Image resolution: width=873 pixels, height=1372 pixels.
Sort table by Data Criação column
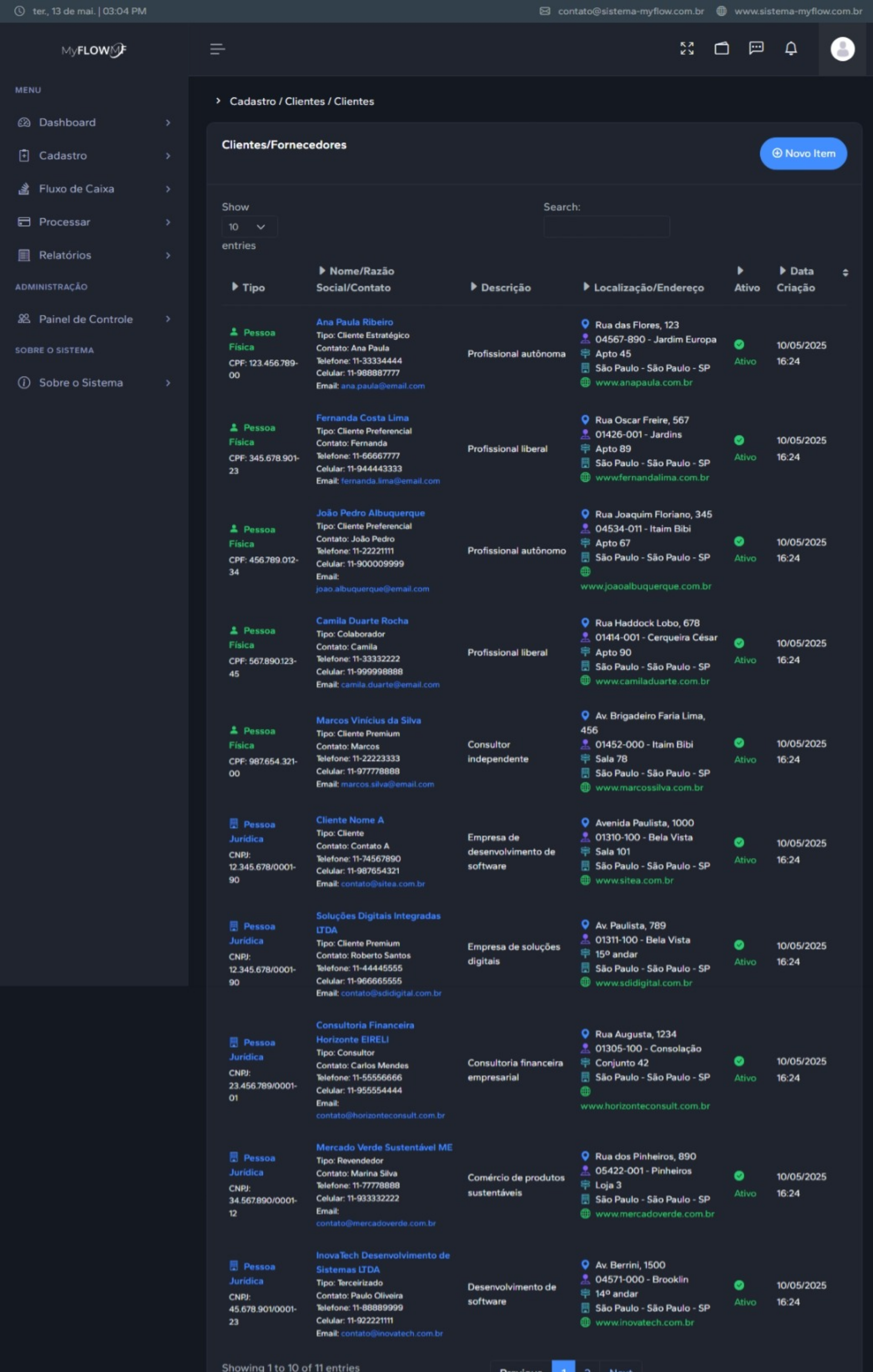(x=802, y=279)
